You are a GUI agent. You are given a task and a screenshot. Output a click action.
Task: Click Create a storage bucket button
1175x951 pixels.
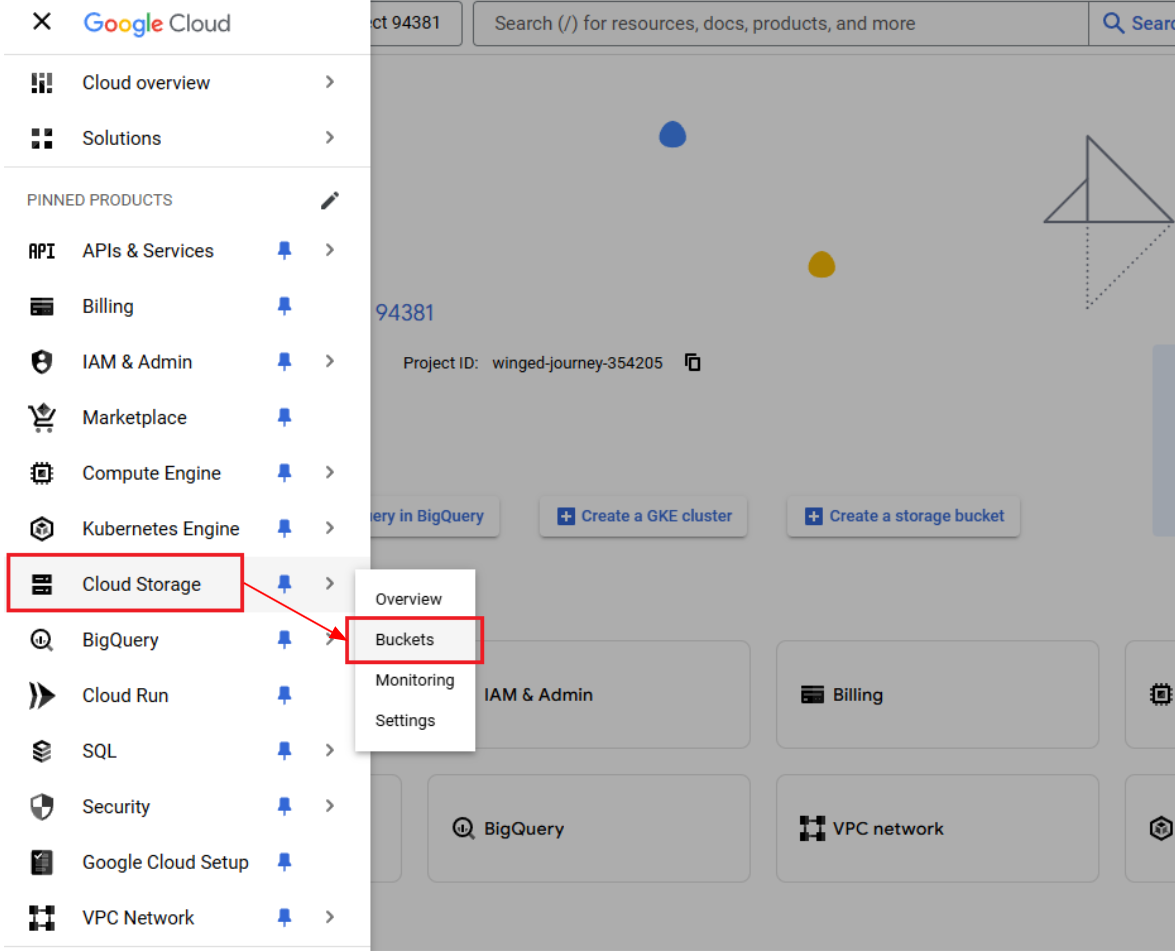click(903, 516)
